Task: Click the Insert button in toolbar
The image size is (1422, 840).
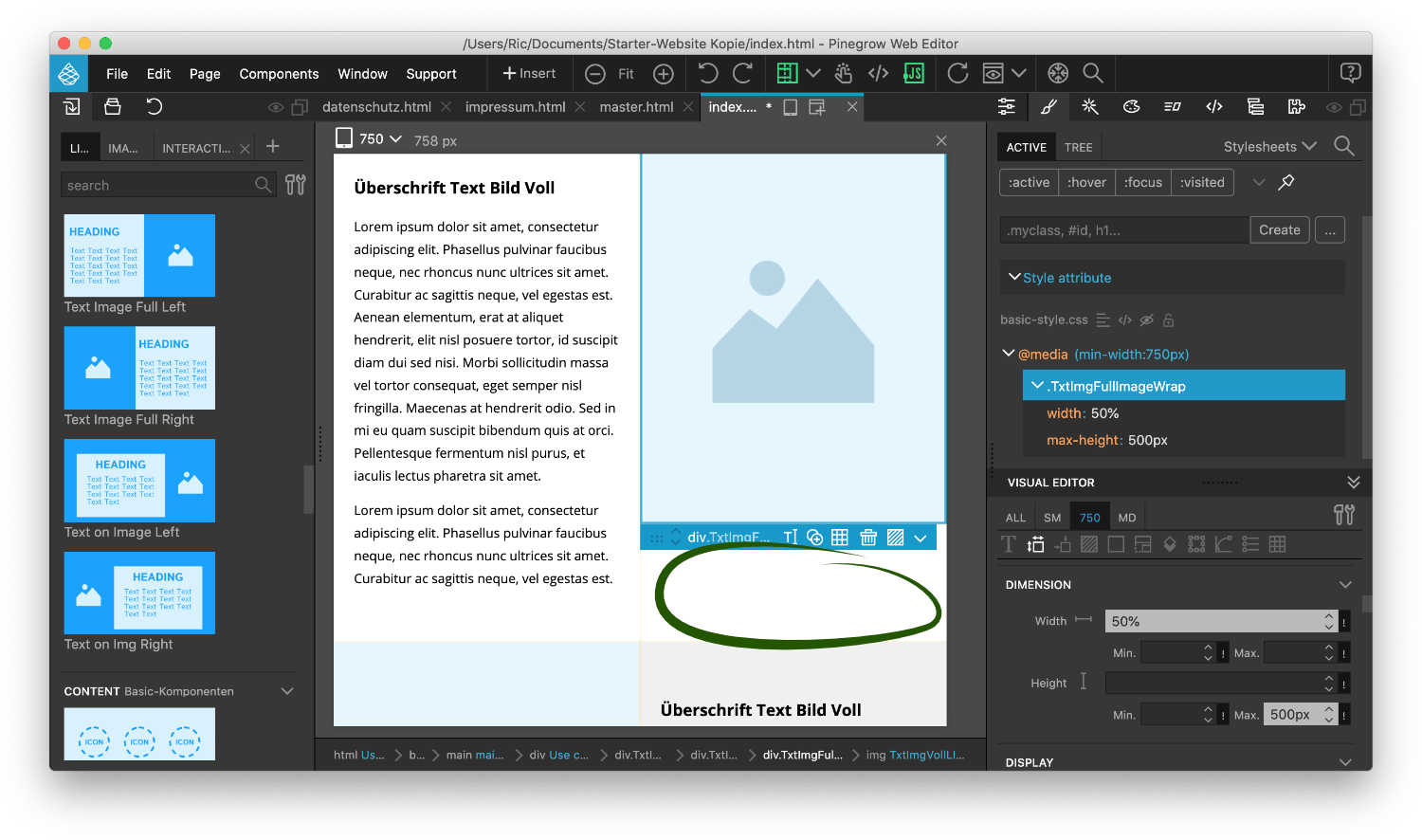Action: 529,73
